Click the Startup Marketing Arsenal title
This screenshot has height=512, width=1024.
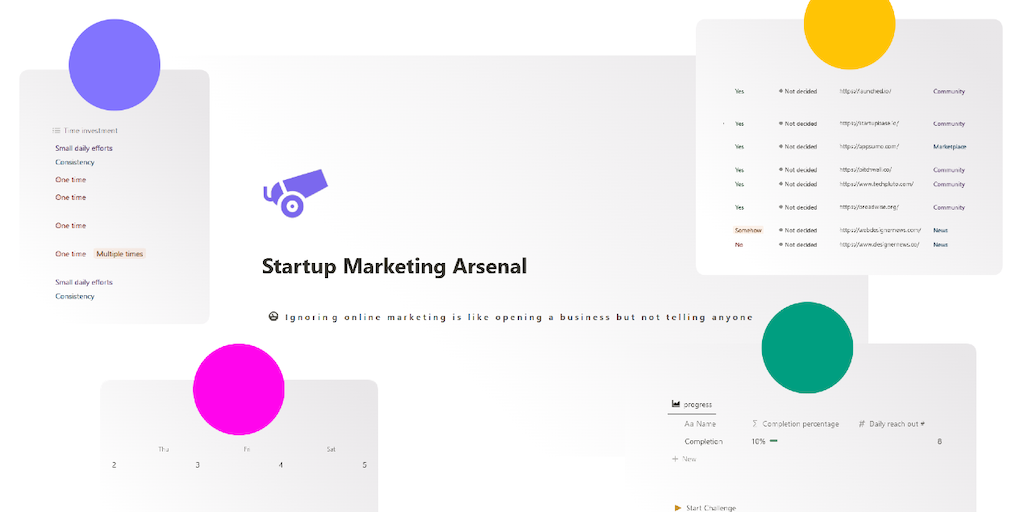coord(394,266)
